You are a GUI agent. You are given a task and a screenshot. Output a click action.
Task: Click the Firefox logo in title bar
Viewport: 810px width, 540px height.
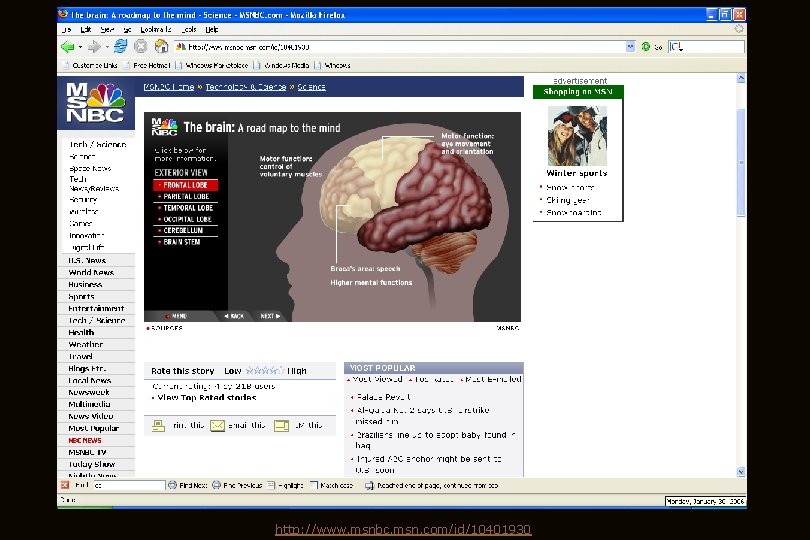pyautogui.click(x=64, y=14)
